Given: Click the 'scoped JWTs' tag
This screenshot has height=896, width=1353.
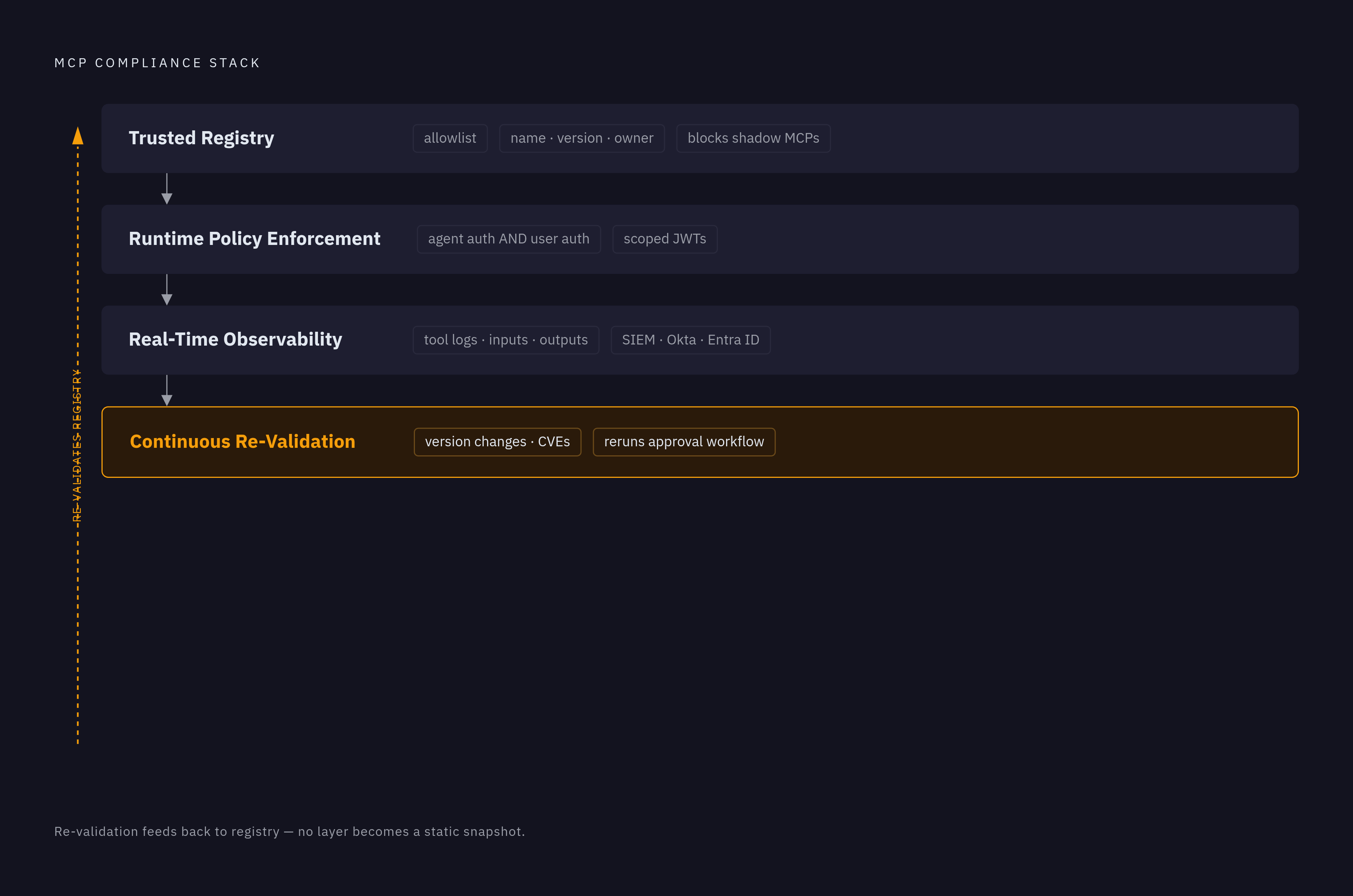Looking at the screenshot, I should 665,239.
